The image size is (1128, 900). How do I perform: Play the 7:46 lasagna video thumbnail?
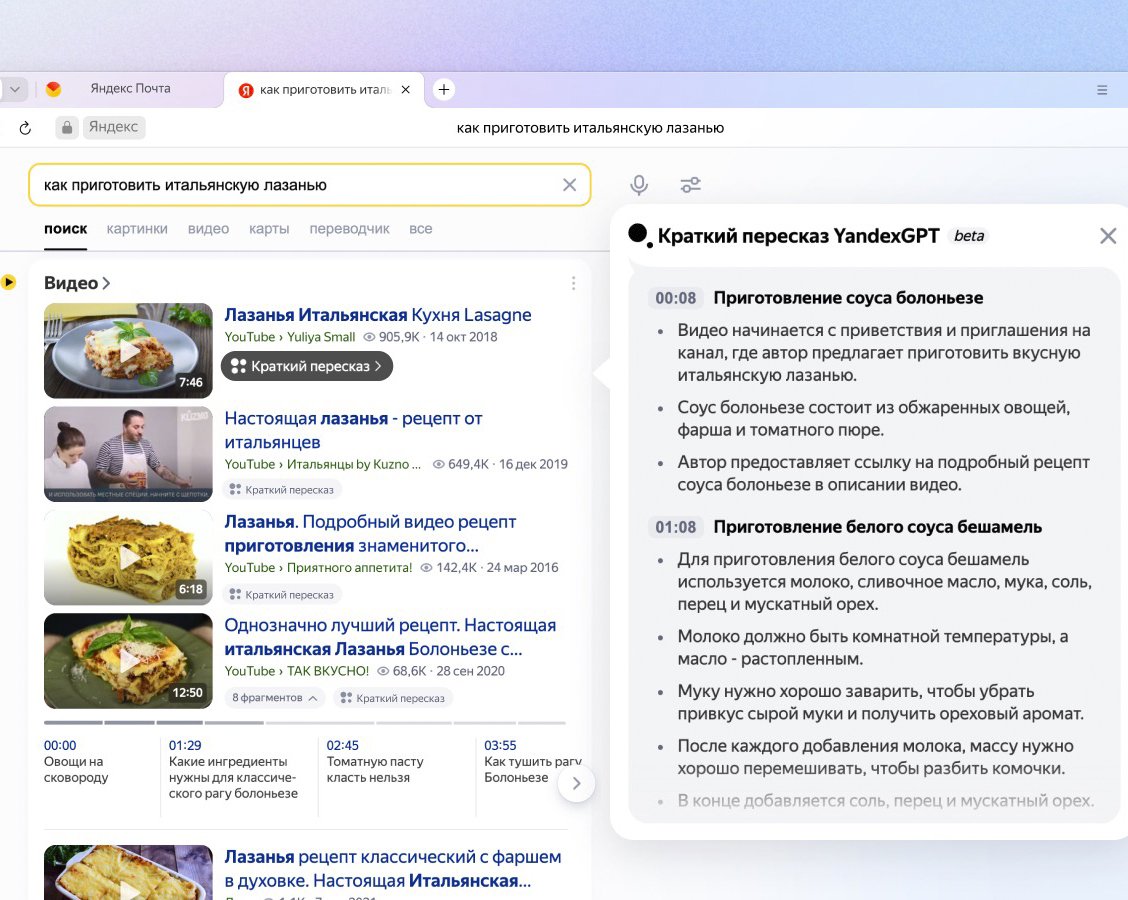[x=128, y=351]
